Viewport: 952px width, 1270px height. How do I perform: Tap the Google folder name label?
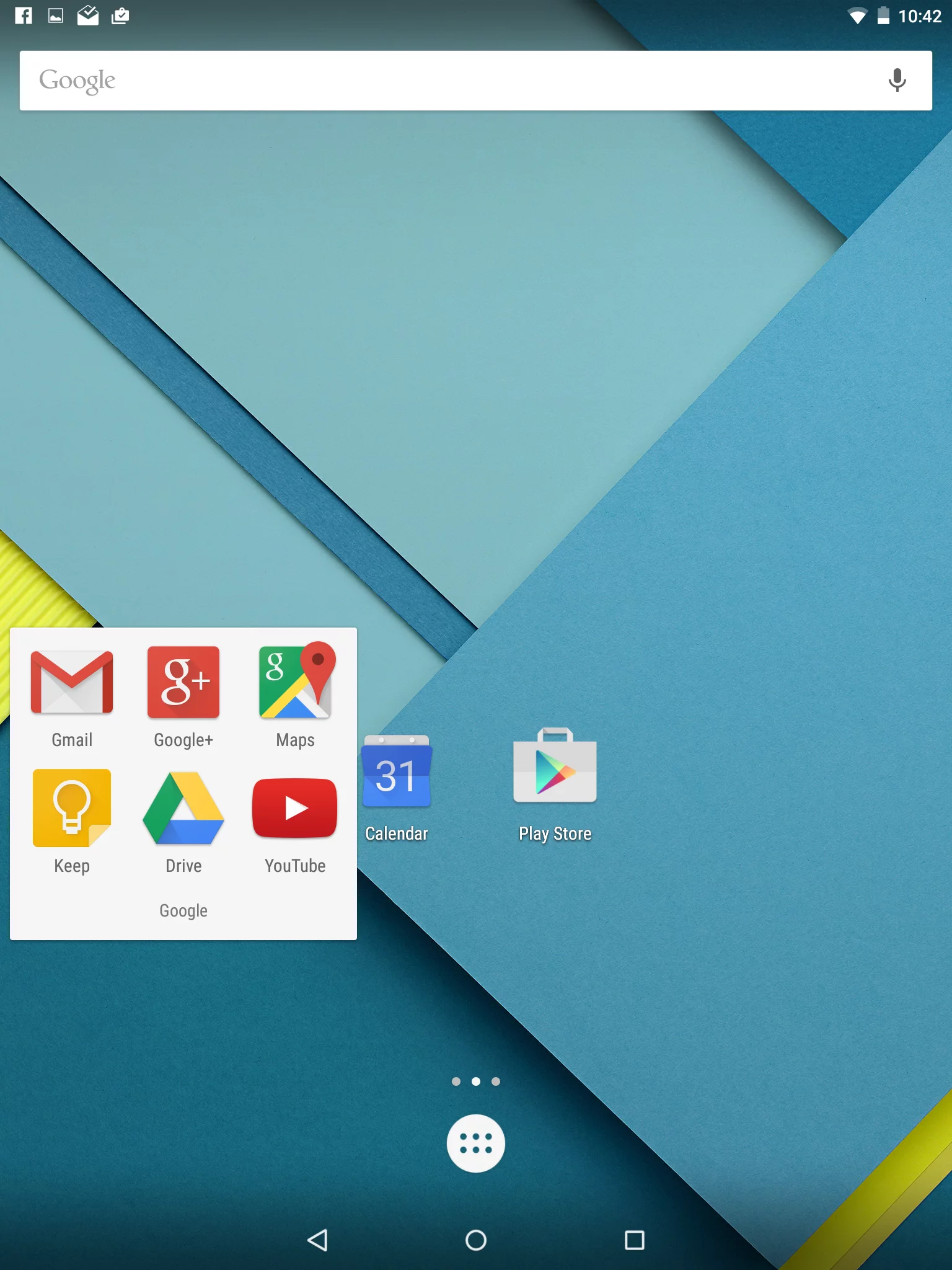[183, 910]
